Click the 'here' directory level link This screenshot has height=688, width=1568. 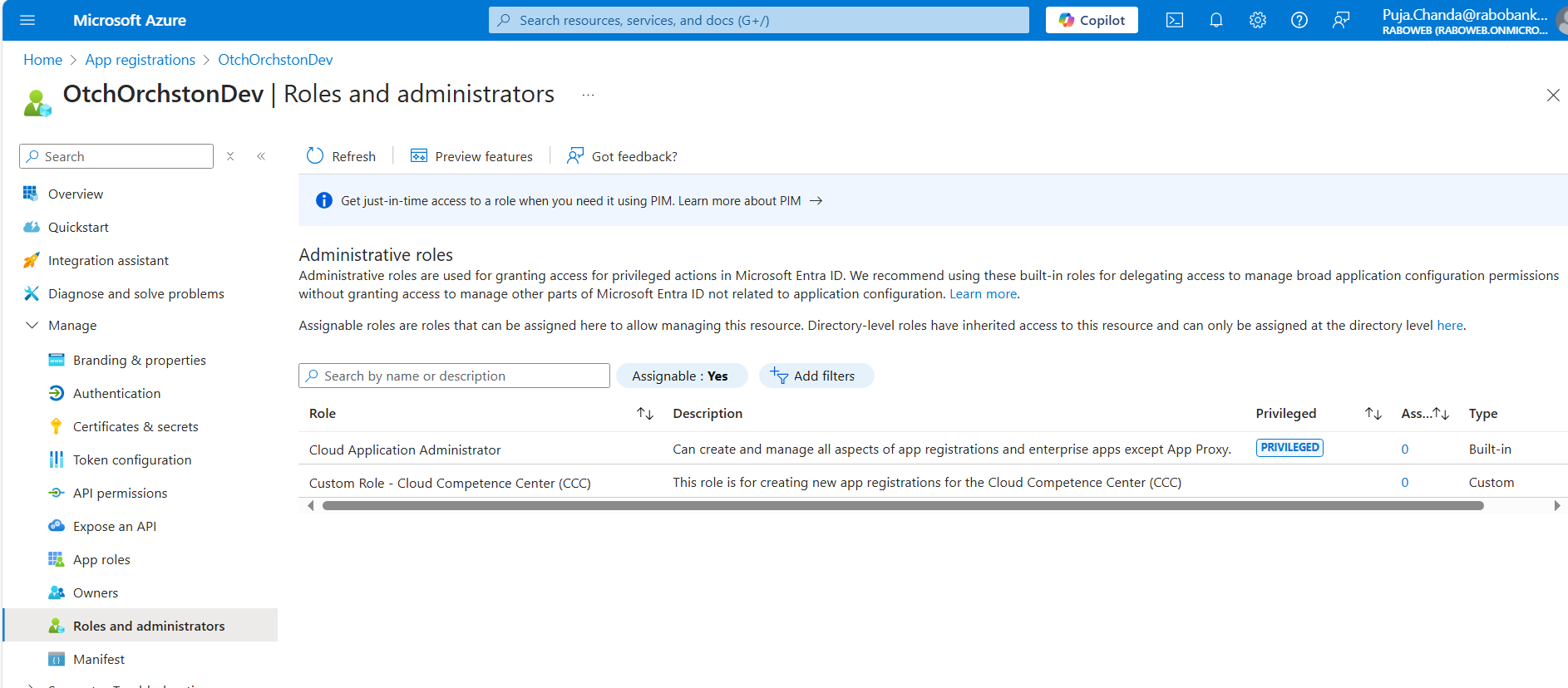[1450, 326]
